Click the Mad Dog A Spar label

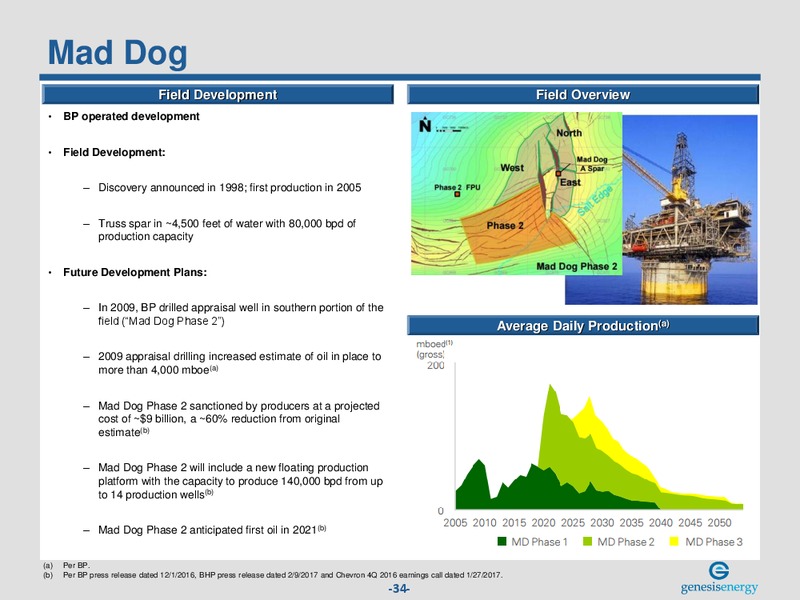(592, 164)
